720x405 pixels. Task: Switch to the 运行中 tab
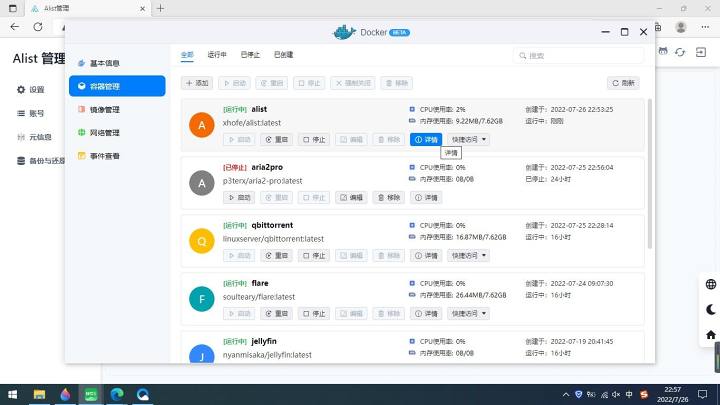tap(217, 55)
